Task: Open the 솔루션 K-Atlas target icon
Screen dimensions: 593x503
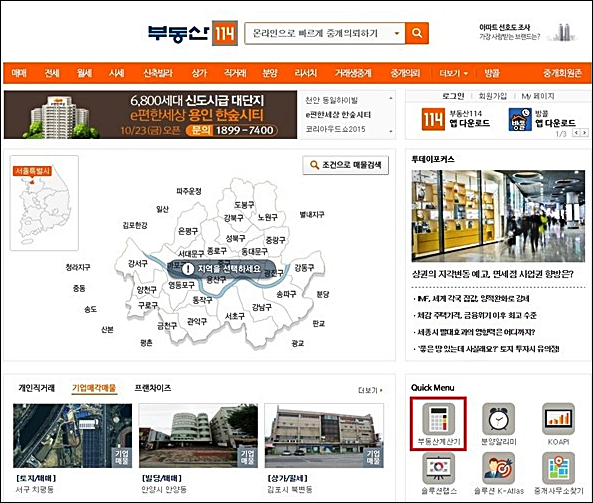Action: click(498, 468)
